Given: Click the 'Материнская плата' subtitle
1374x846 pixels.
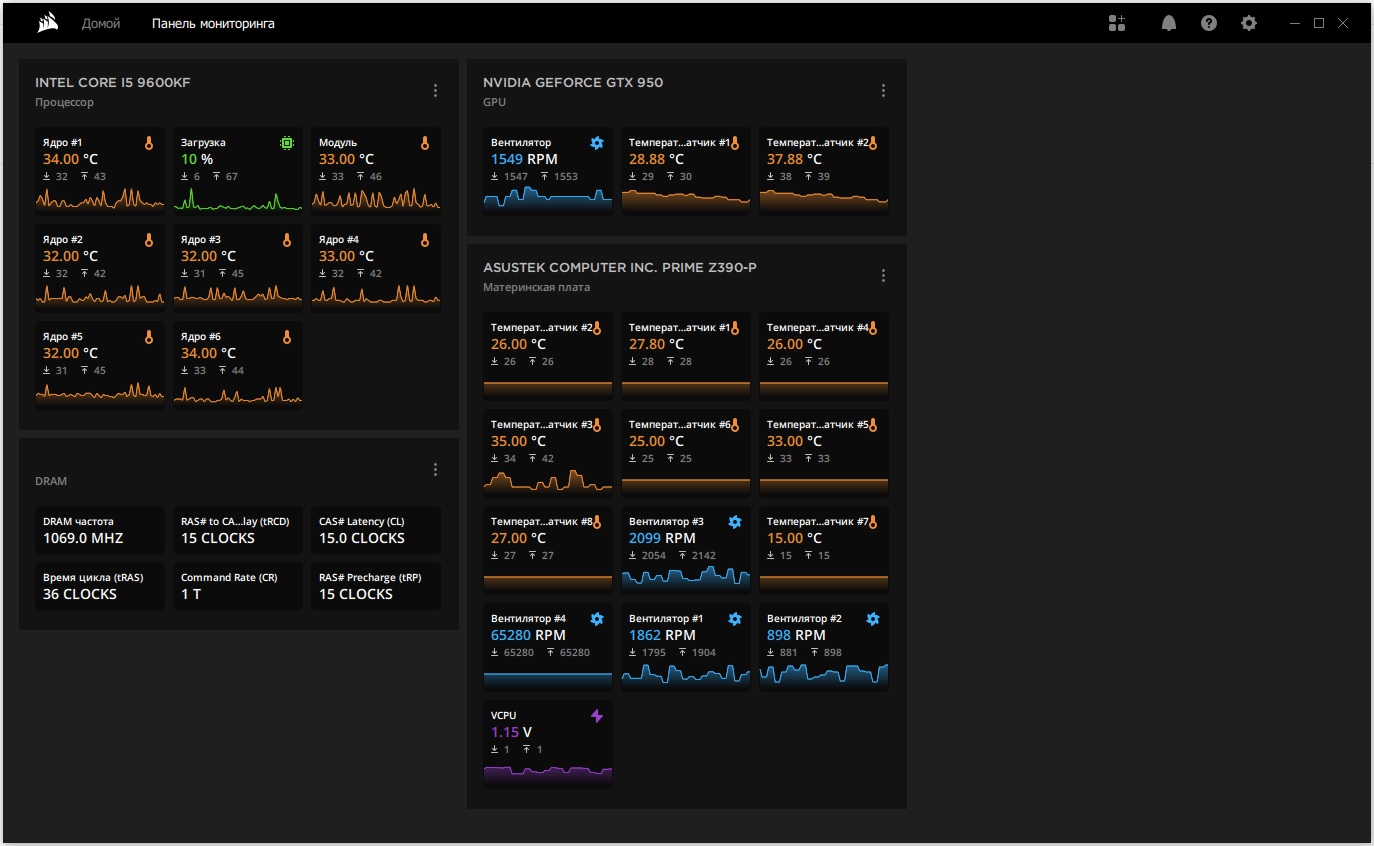Looking at the screenshot, I should [536, 287].
